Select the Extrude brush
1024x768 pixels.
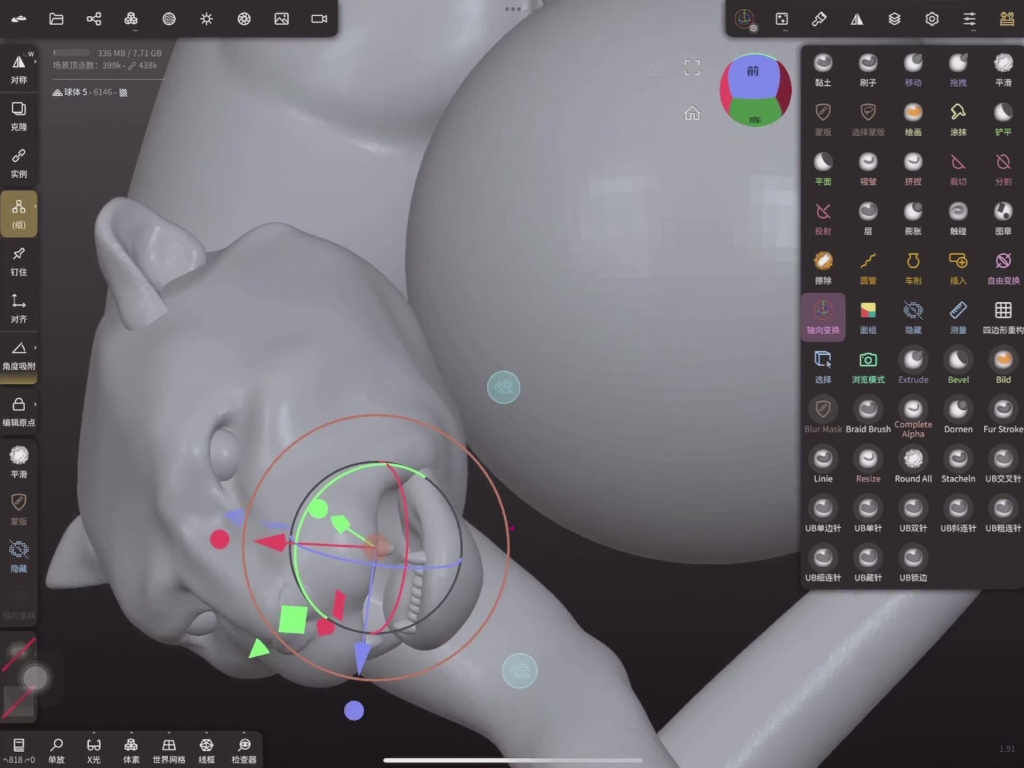coord(913,367)
